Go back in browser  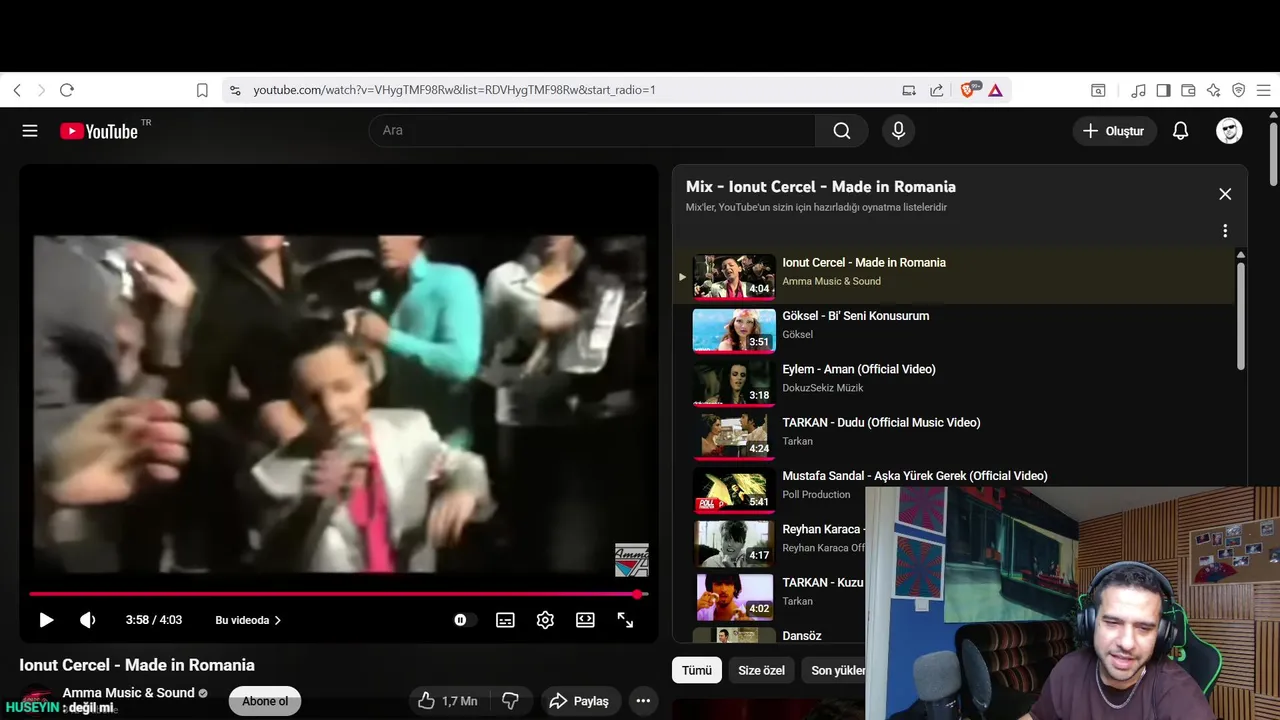click(17, 90)
